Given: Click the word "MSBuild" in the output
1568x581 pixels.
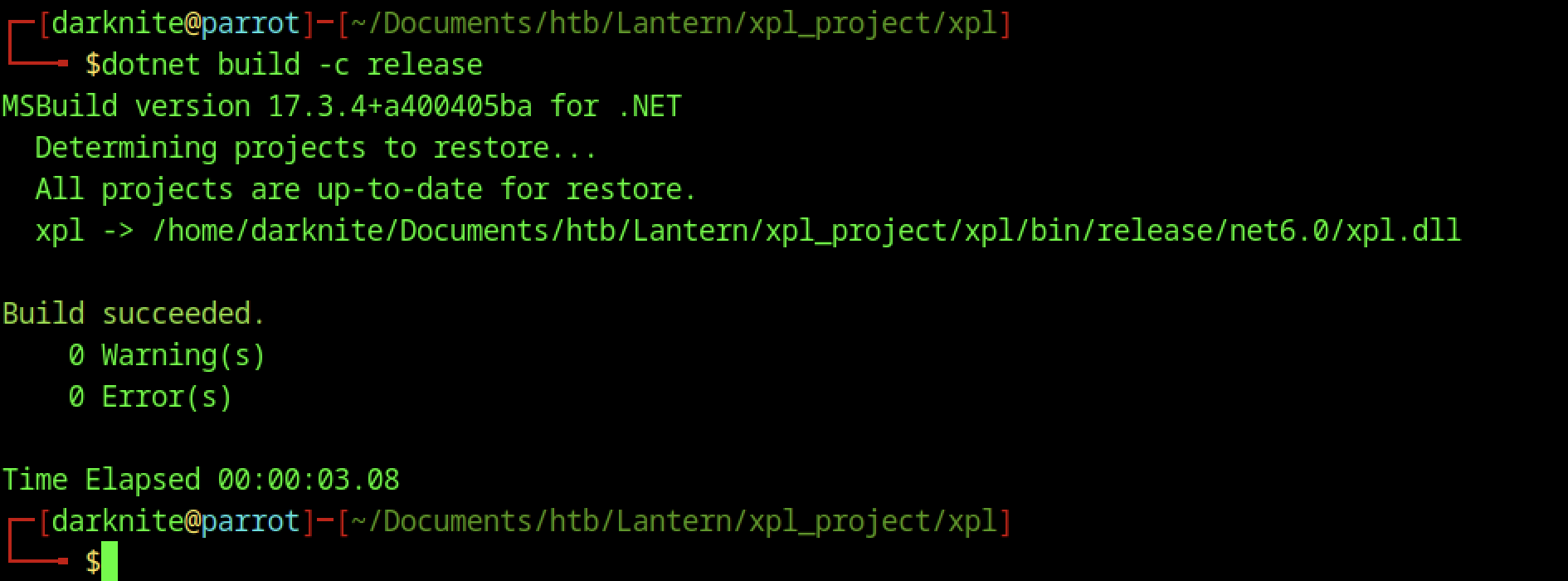Looking at the screenshot, I should pyautogui.click(x=60, y=106).
